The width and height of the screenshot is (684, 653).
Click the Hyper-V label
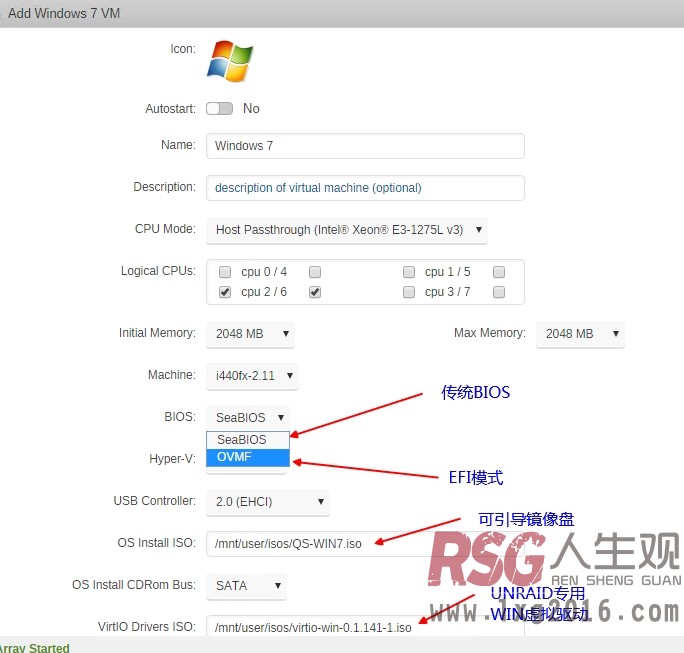[x=172, y=458]
